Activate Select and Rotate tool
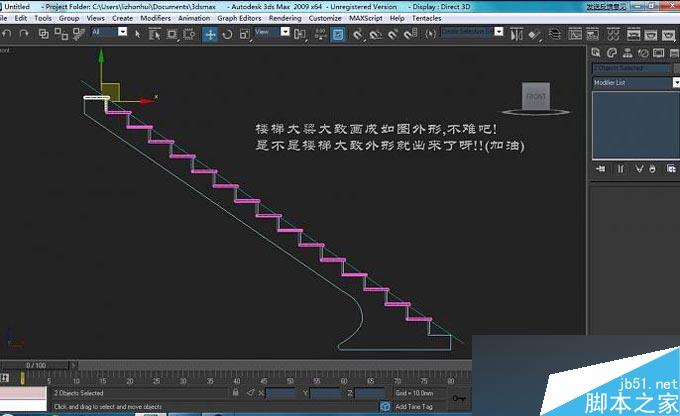The image size is (680, 416). pyautogui.click(x=227, y=34)
